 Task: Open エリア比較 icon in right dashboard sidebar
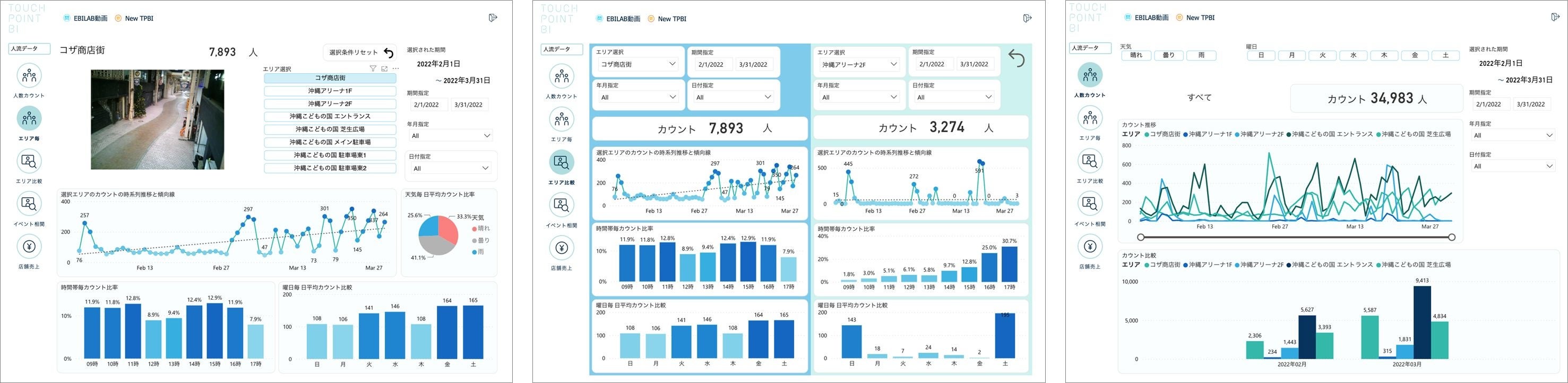pyautogui.click(x=1090, y=161)
